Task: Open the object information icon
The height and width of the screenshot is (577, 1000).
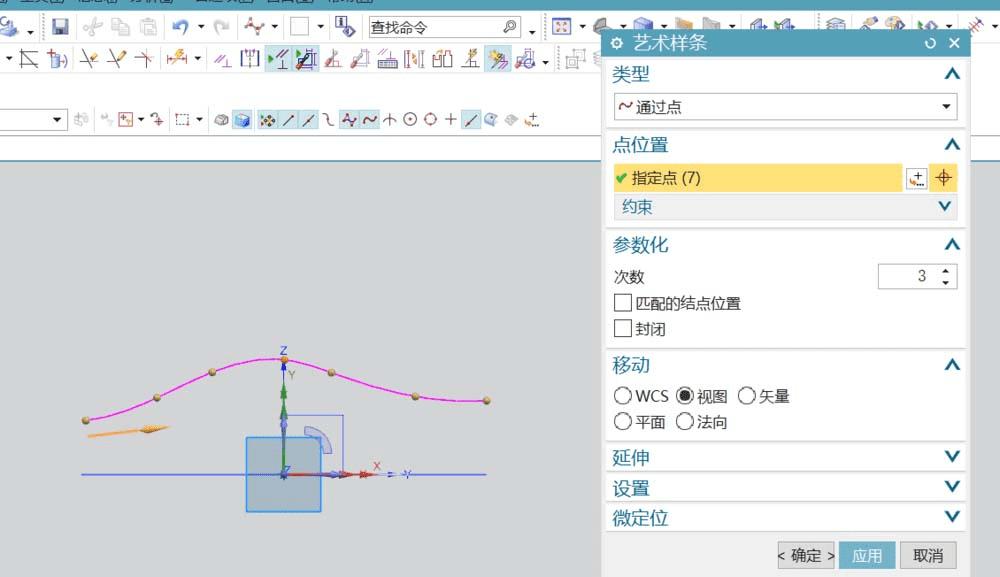Action: (x=345, y=27)
